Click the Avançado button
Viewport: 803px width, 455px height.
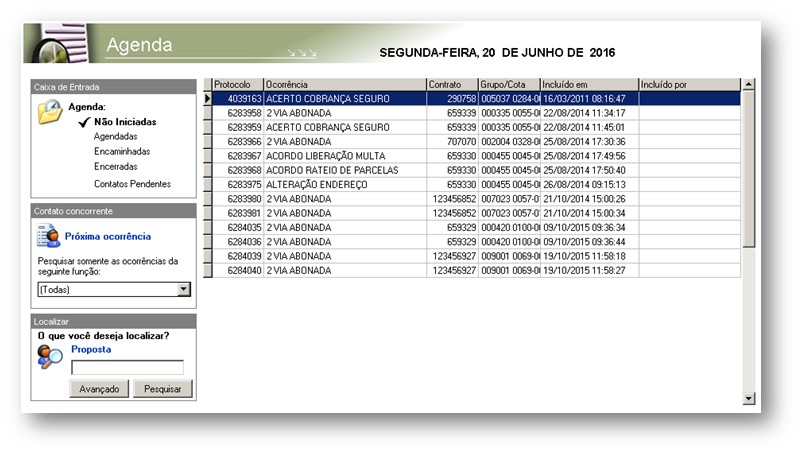99,389
